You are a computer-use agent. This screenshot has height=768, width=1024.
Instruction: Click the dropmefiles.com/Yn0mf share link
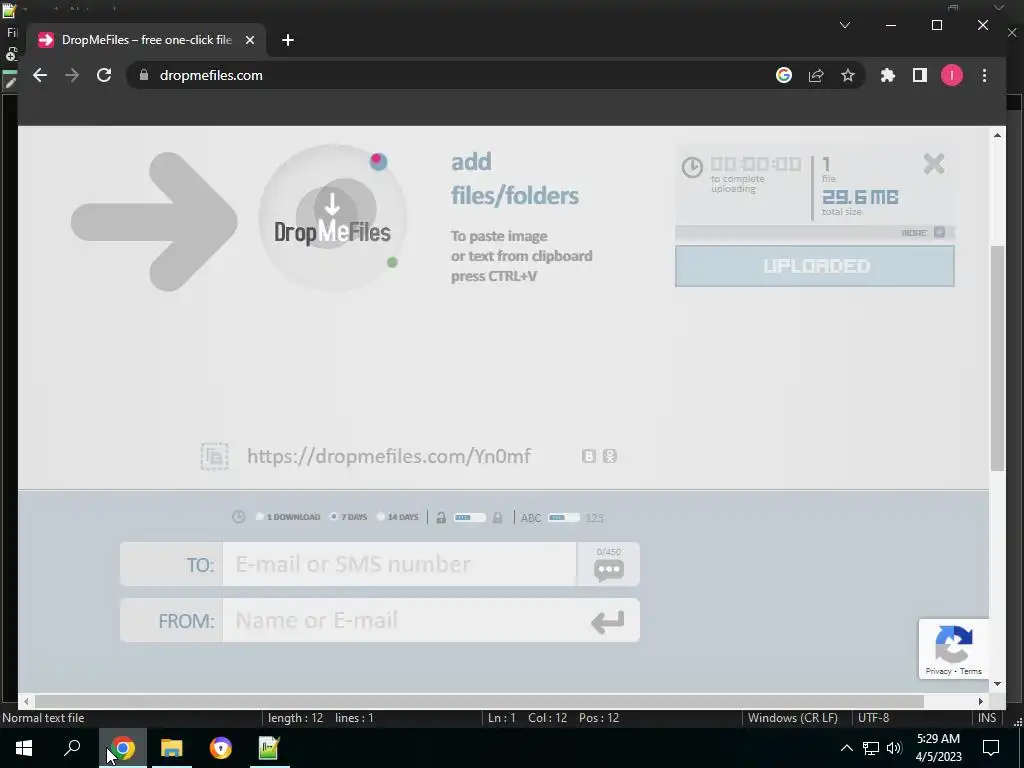point(389,456)
